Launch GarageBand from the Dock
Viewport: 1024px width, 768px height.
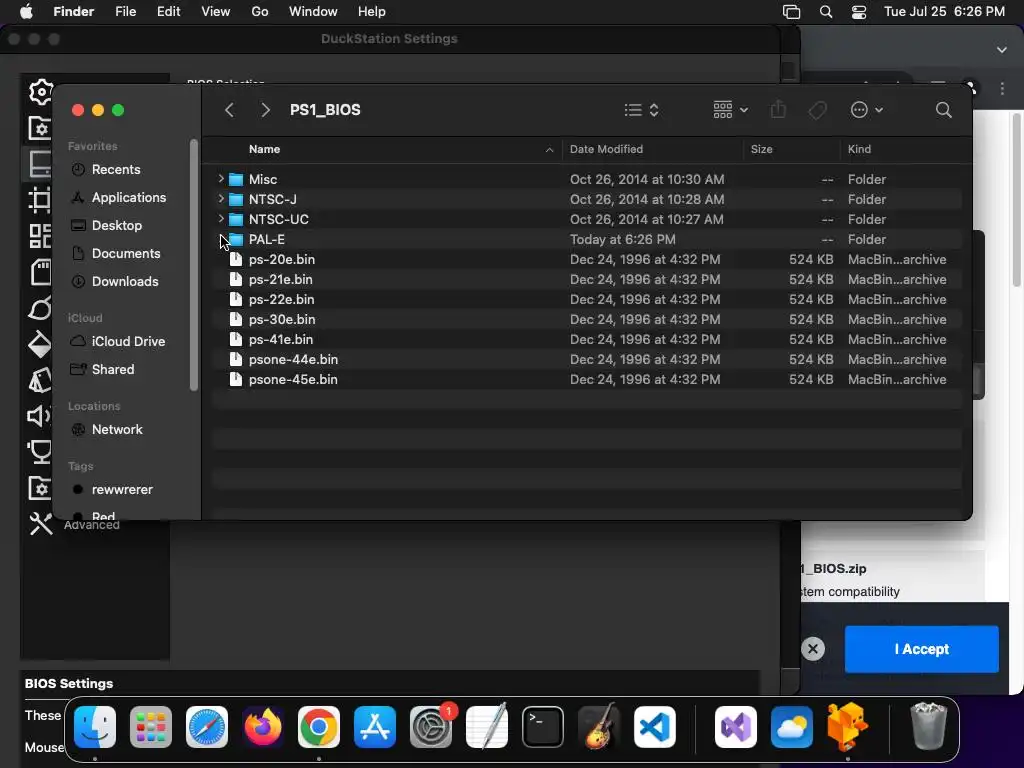pos(599,727)
